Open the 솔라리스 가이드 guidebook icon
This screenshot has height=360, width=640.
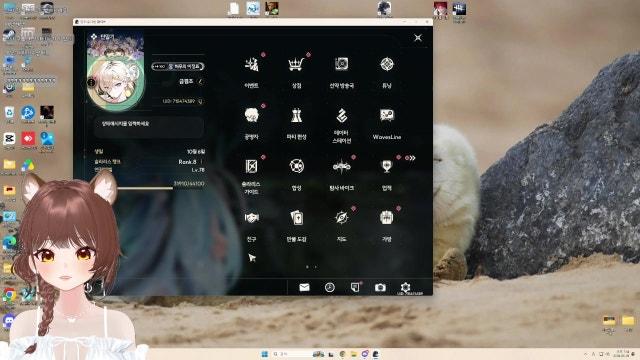click(252, 167)
